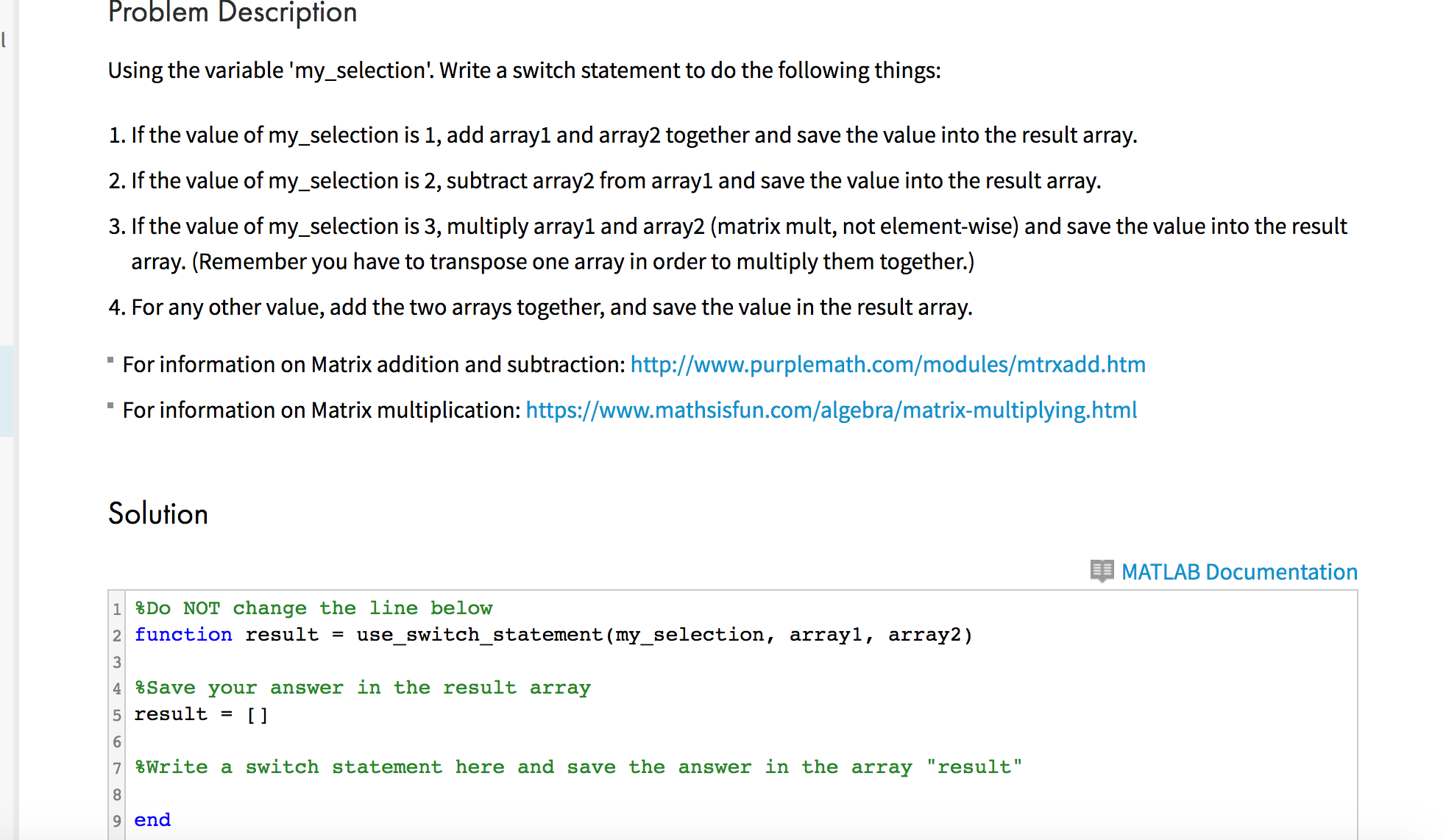This screenshot has width=1446, height=840.
Task: Open the purplemath matrix addition link
Action: click(887, 364)
